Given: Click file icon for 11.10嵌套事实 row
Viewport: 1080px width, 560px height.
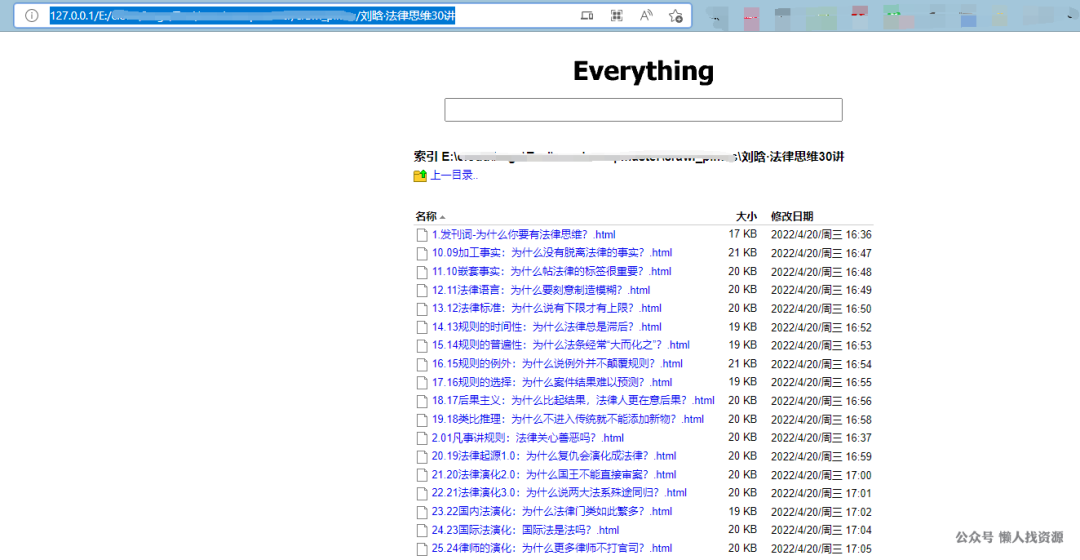Looking at the screenshot, I should tap(422, 272).
